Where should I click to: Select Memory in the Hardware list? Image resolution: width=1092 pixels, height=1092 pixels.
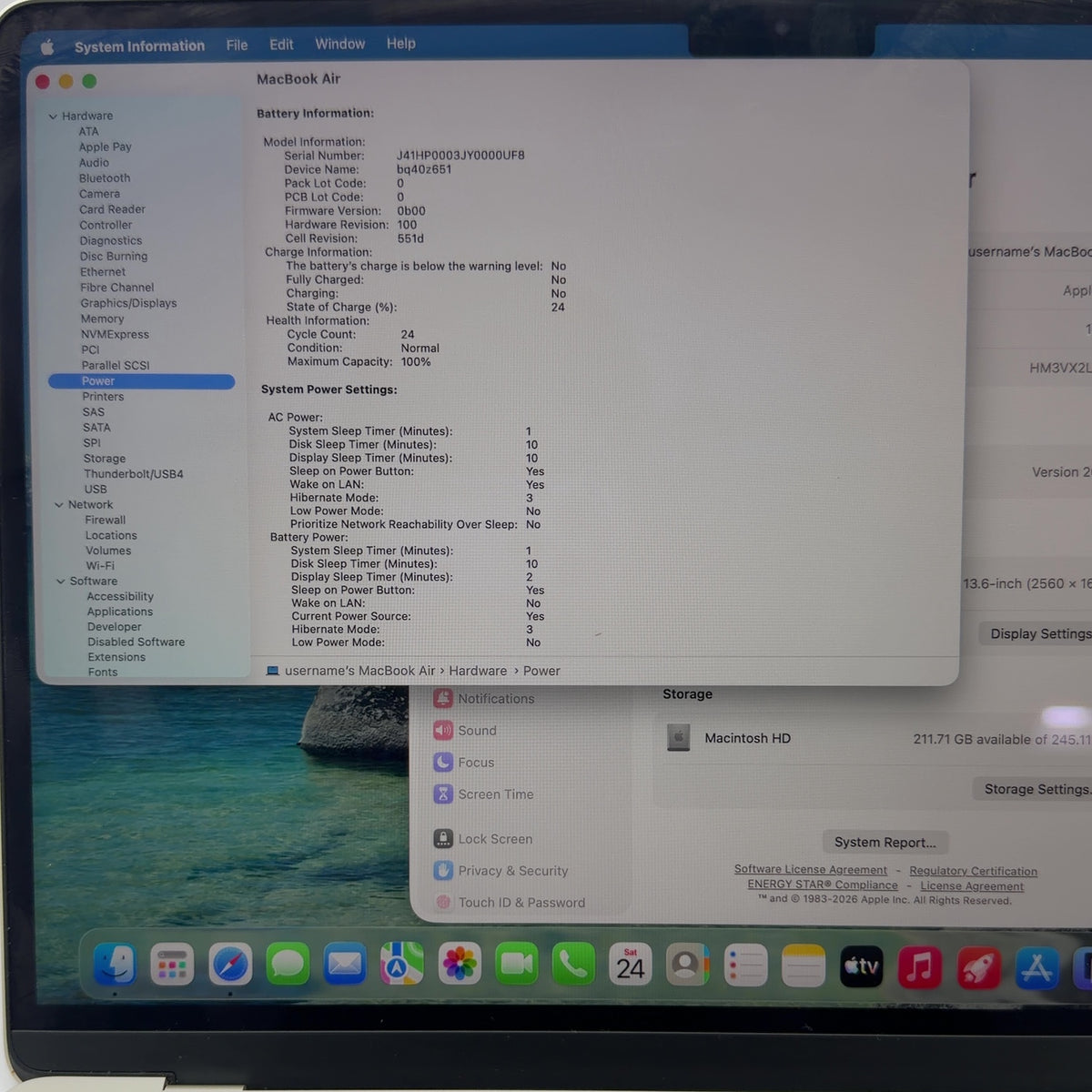(102, 318)
